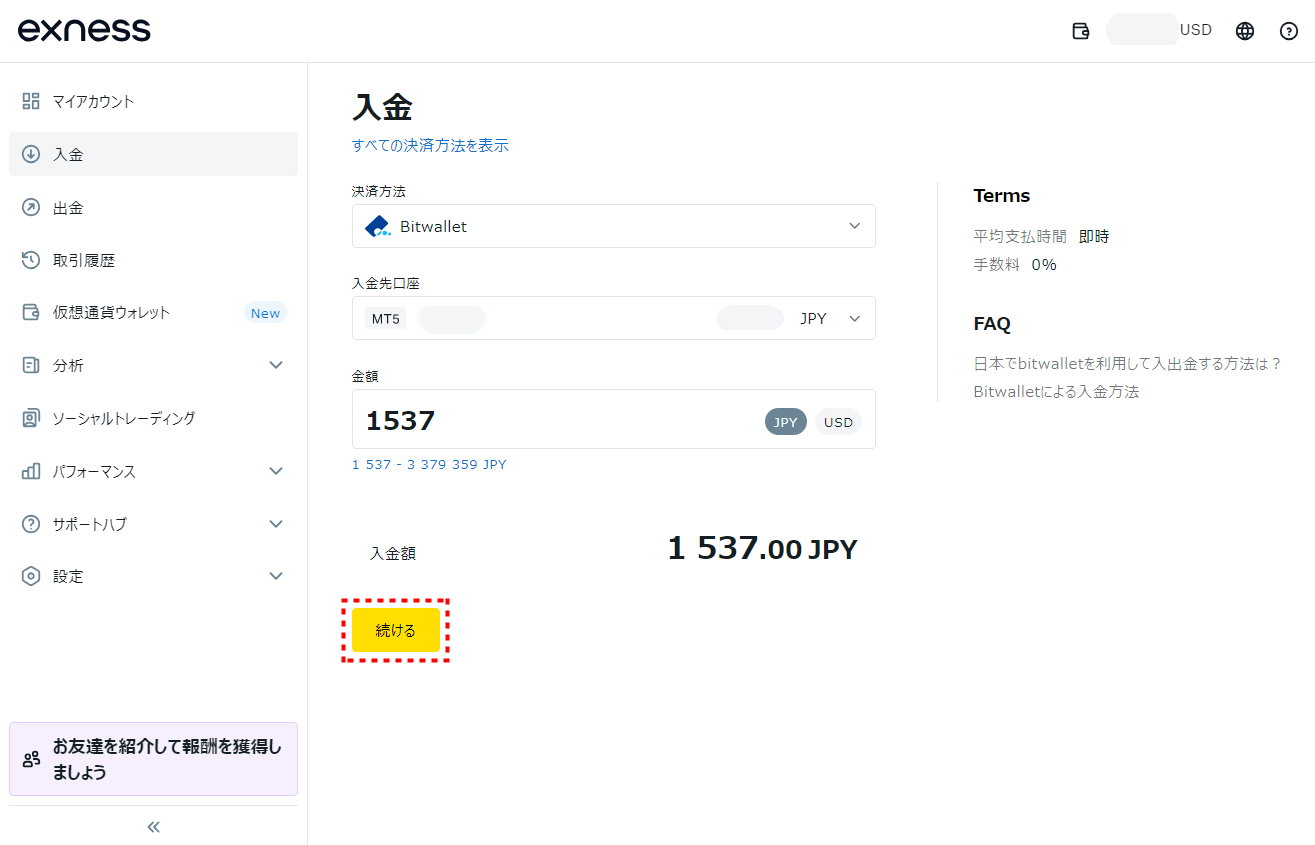Click the パフォーマンス chart icon
This screenshot has width=1315, height=845.
point(31,471)
